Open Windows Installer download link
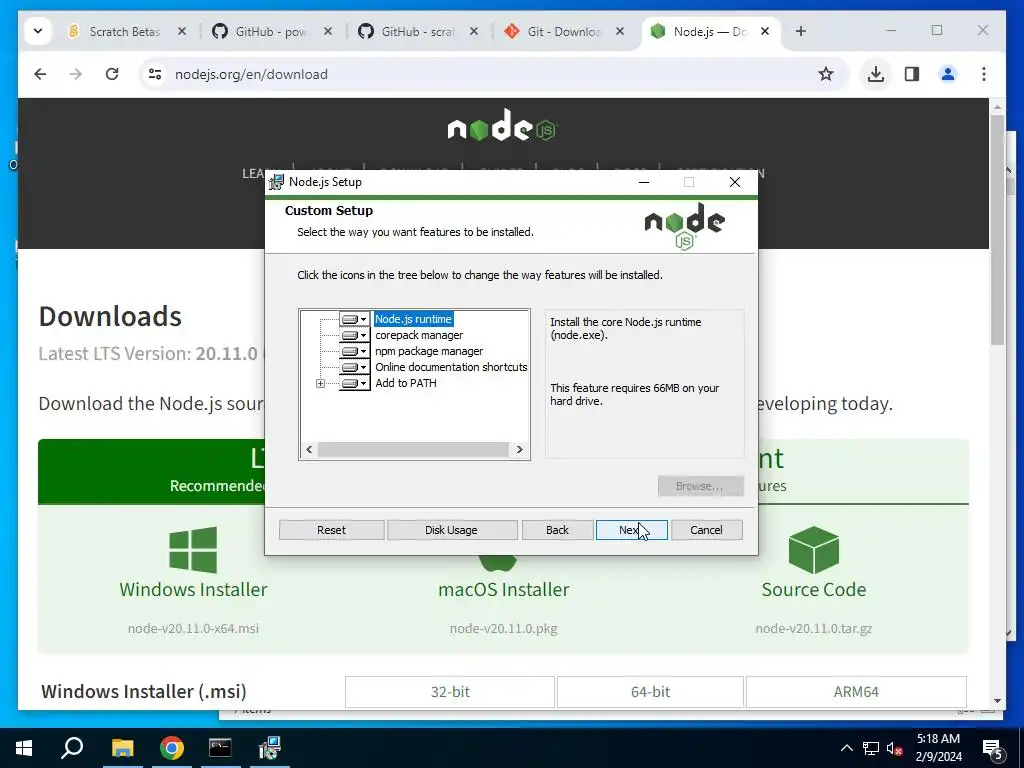This screenshot has width=1024, height=768. [x=193, y=590]
